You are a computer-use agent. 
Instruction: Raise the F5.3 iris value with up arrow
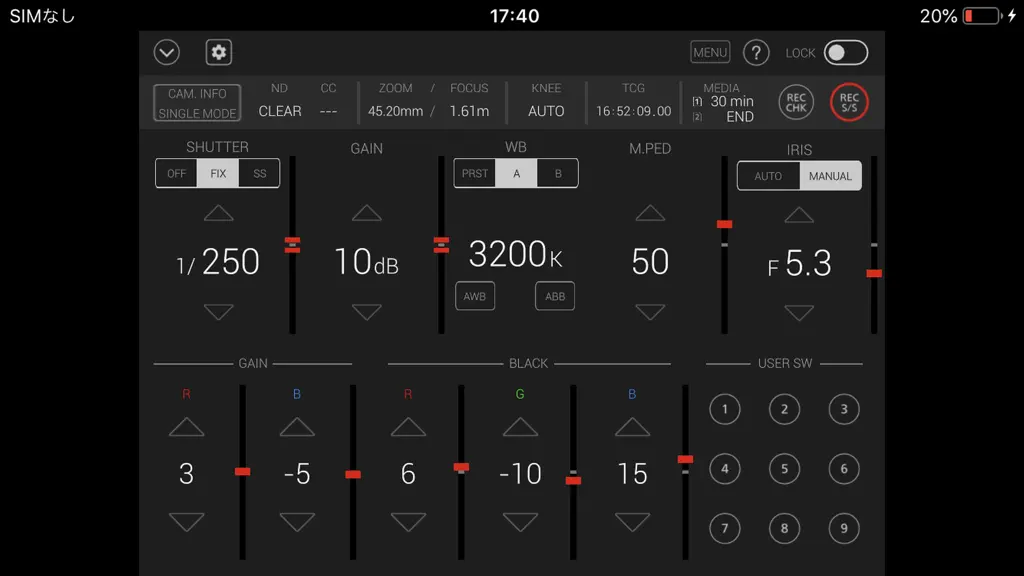click(799, 215)
